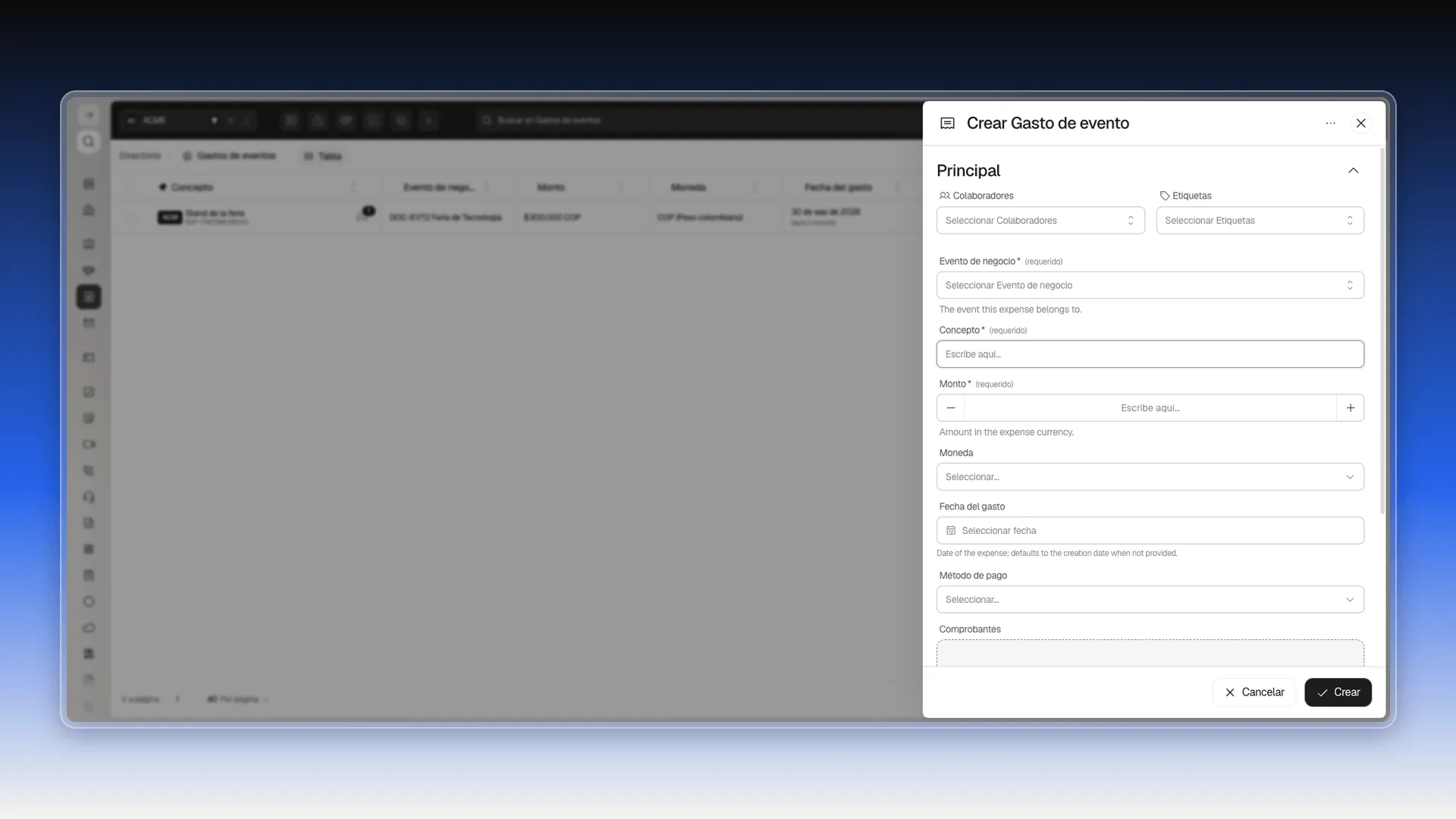Click the form icon beside Crear Gasto title
The width and height of the screenshot is (1456, 819).
(947, 123)
